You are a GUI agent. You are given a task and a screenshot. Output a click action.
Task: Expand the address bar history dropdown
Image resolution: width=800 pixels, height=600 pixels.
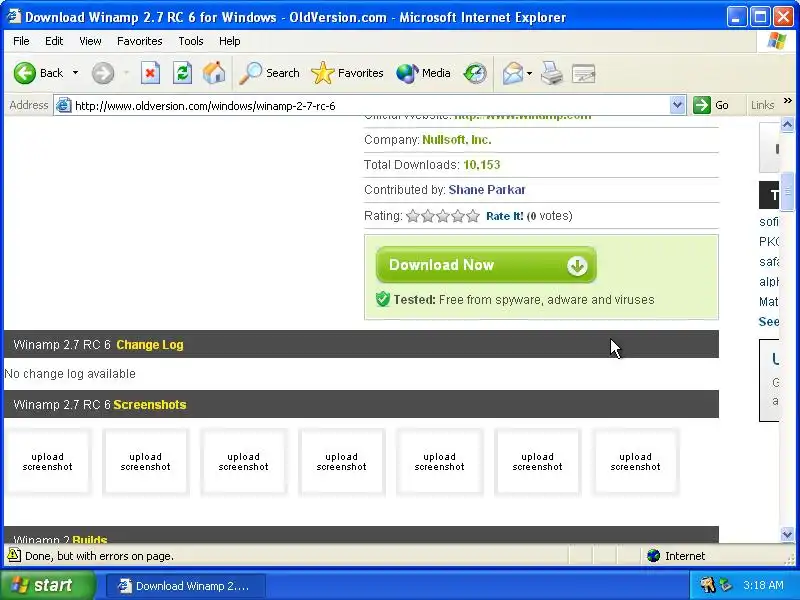[677, 106]
